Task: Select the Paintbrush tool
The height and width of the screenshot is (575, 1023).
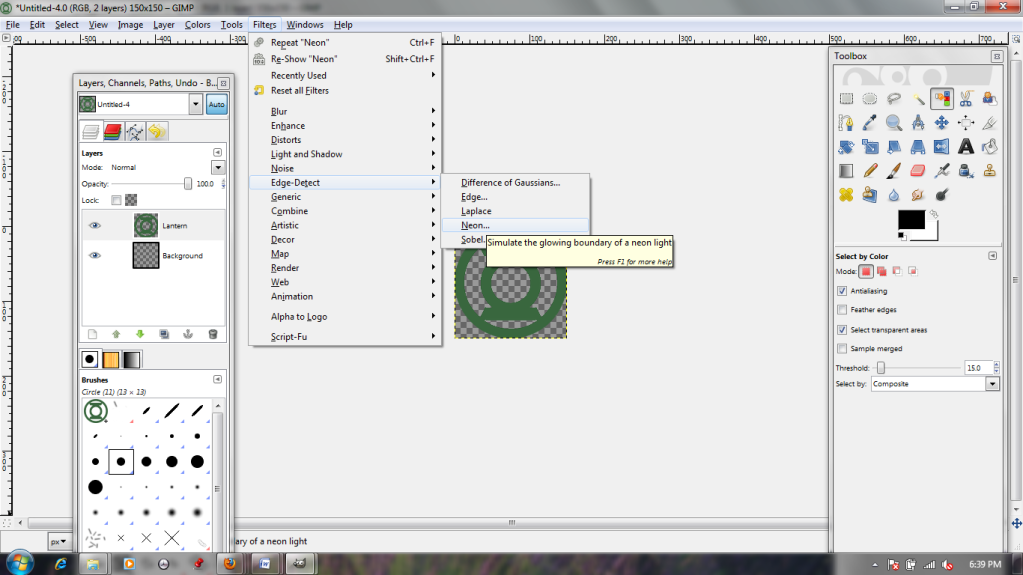Action: pyautogui.click(x=894, y=171)
